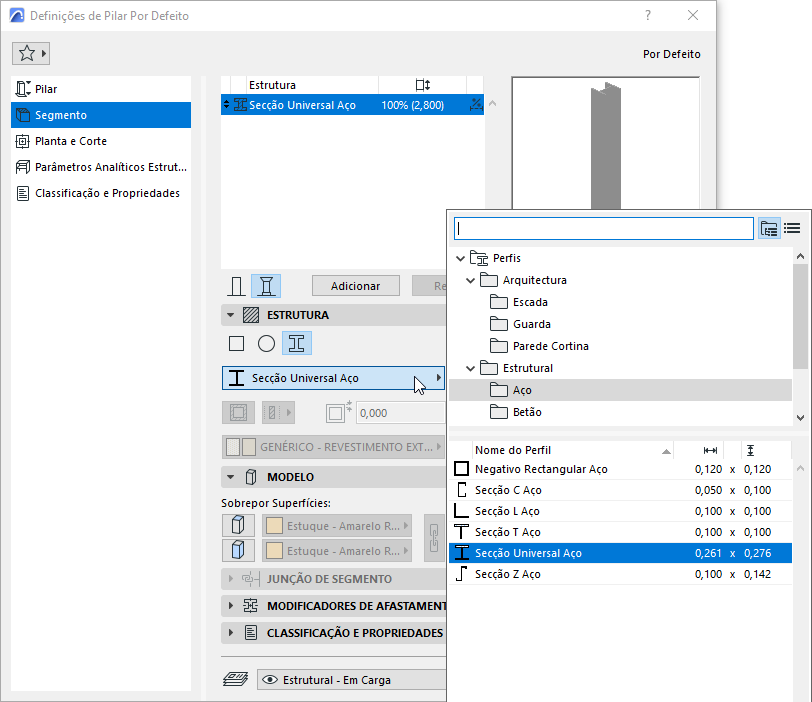This screenshot has height=702, width=812.
Task: Click the dialog help question mark
Action: pos(648,16)
